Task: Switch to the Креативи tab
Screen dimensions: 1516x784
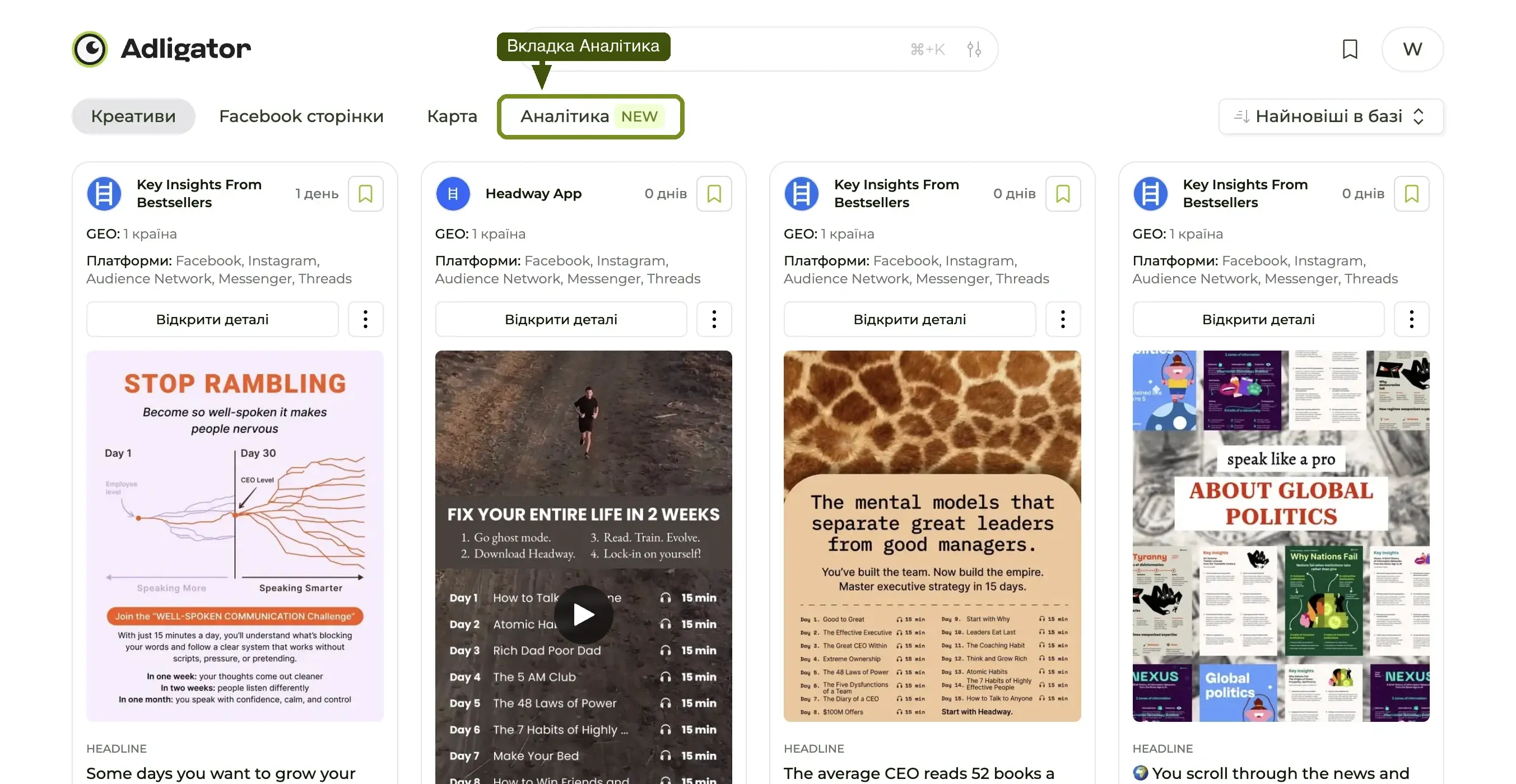Action: point(133,116)
